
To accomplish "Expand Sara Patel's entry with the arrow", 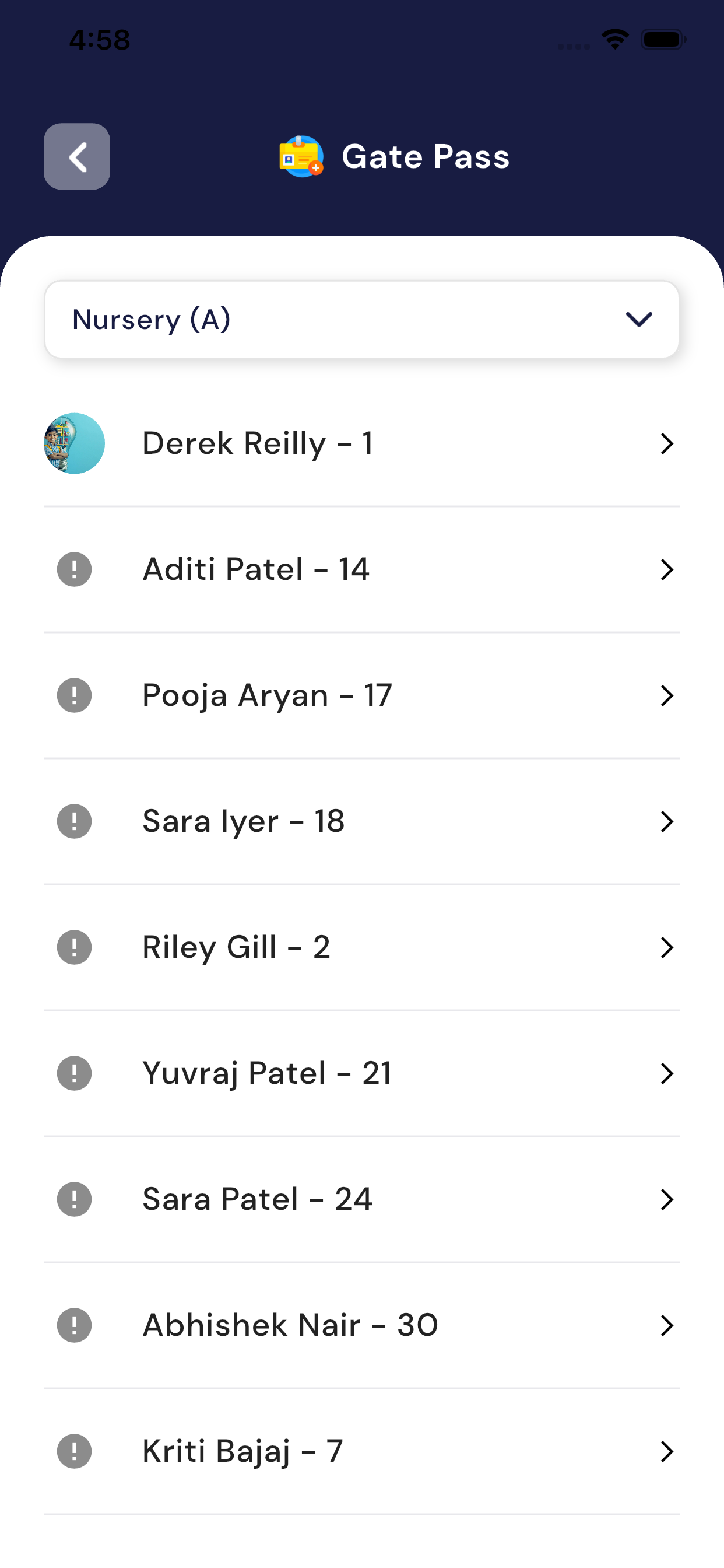I will 667,1200.
